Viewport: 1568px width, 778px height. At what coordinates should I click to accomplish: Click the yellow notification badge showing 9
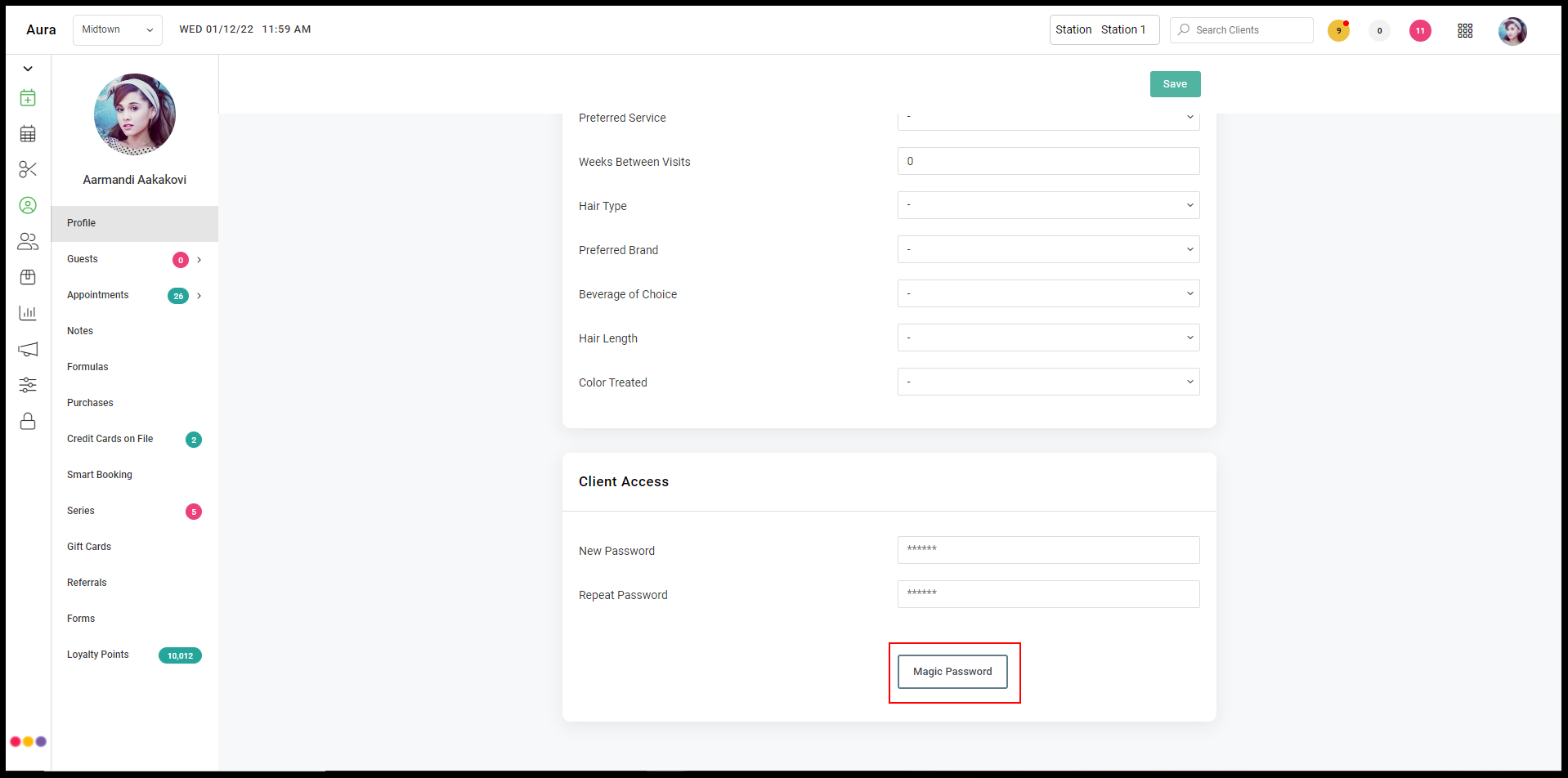[x=1338, y=31]
